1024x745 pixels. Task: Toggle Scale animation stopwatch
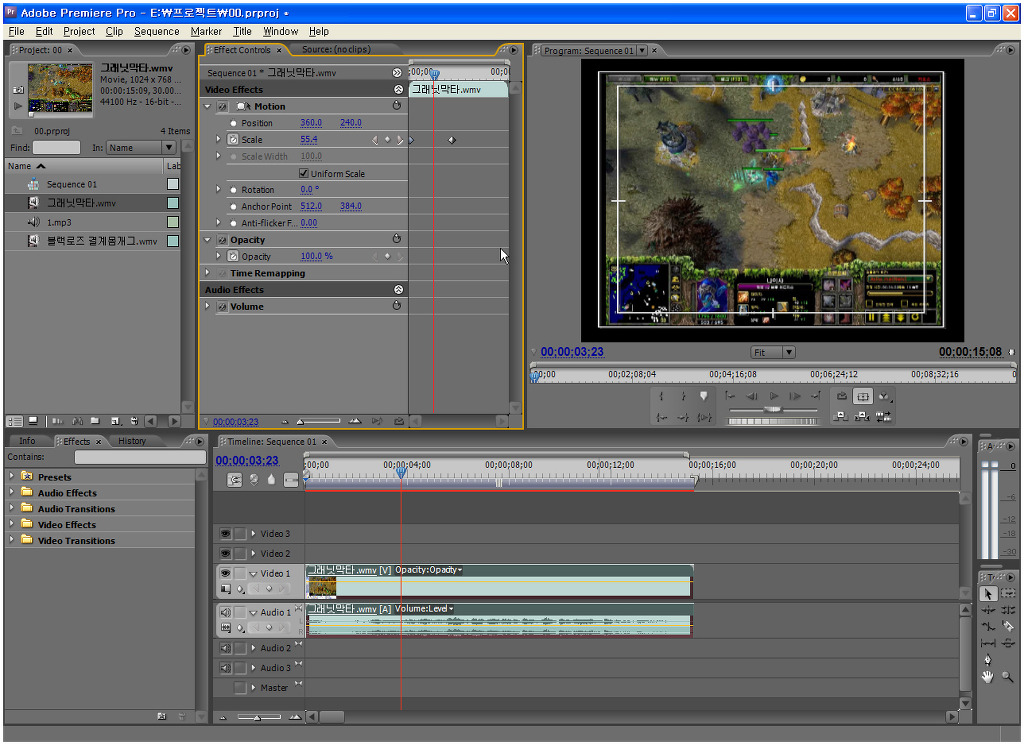(x=233, y=140)
